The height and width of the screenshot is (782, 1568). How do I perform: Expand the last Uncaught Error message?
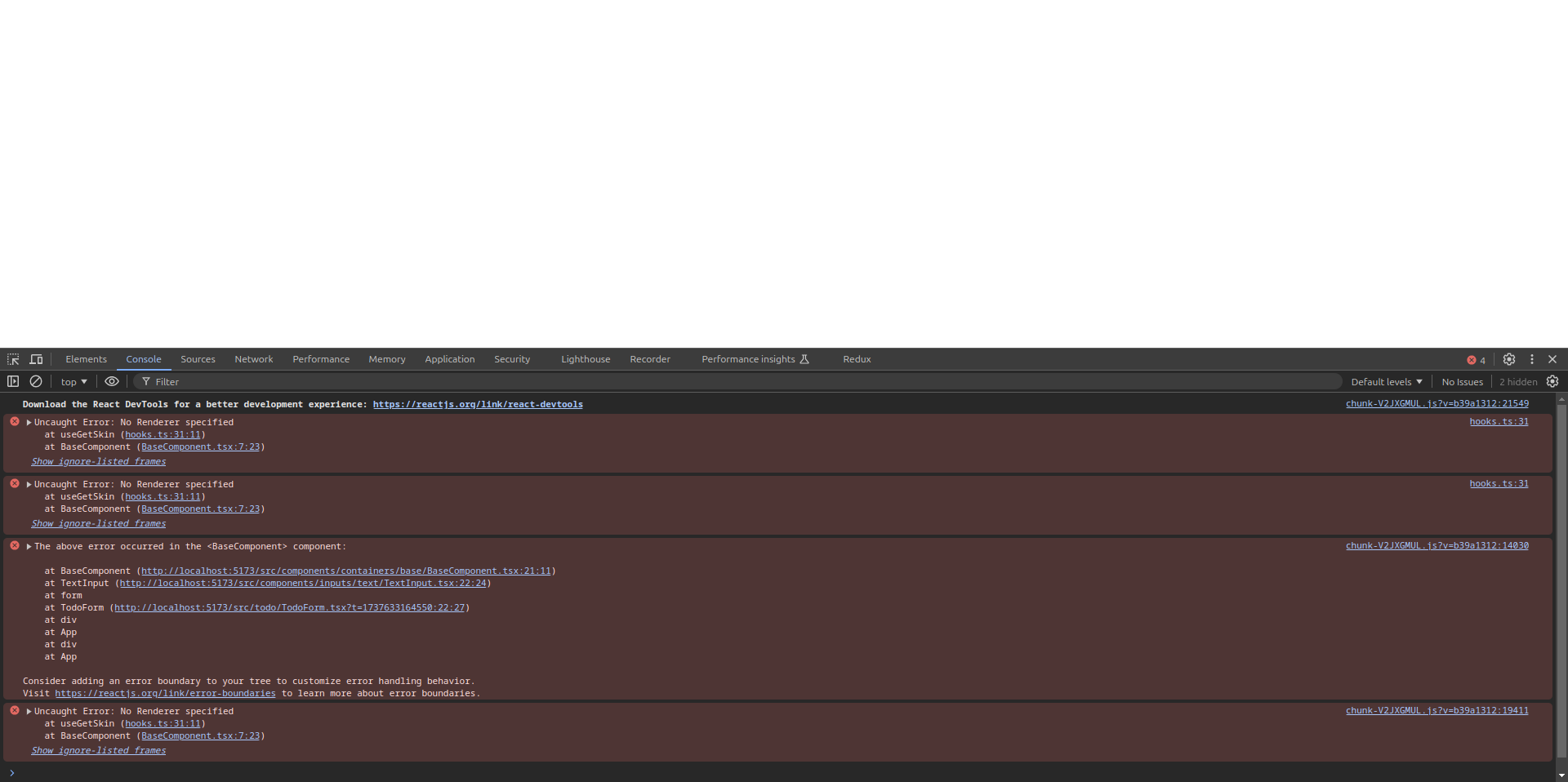coord(29,712)
